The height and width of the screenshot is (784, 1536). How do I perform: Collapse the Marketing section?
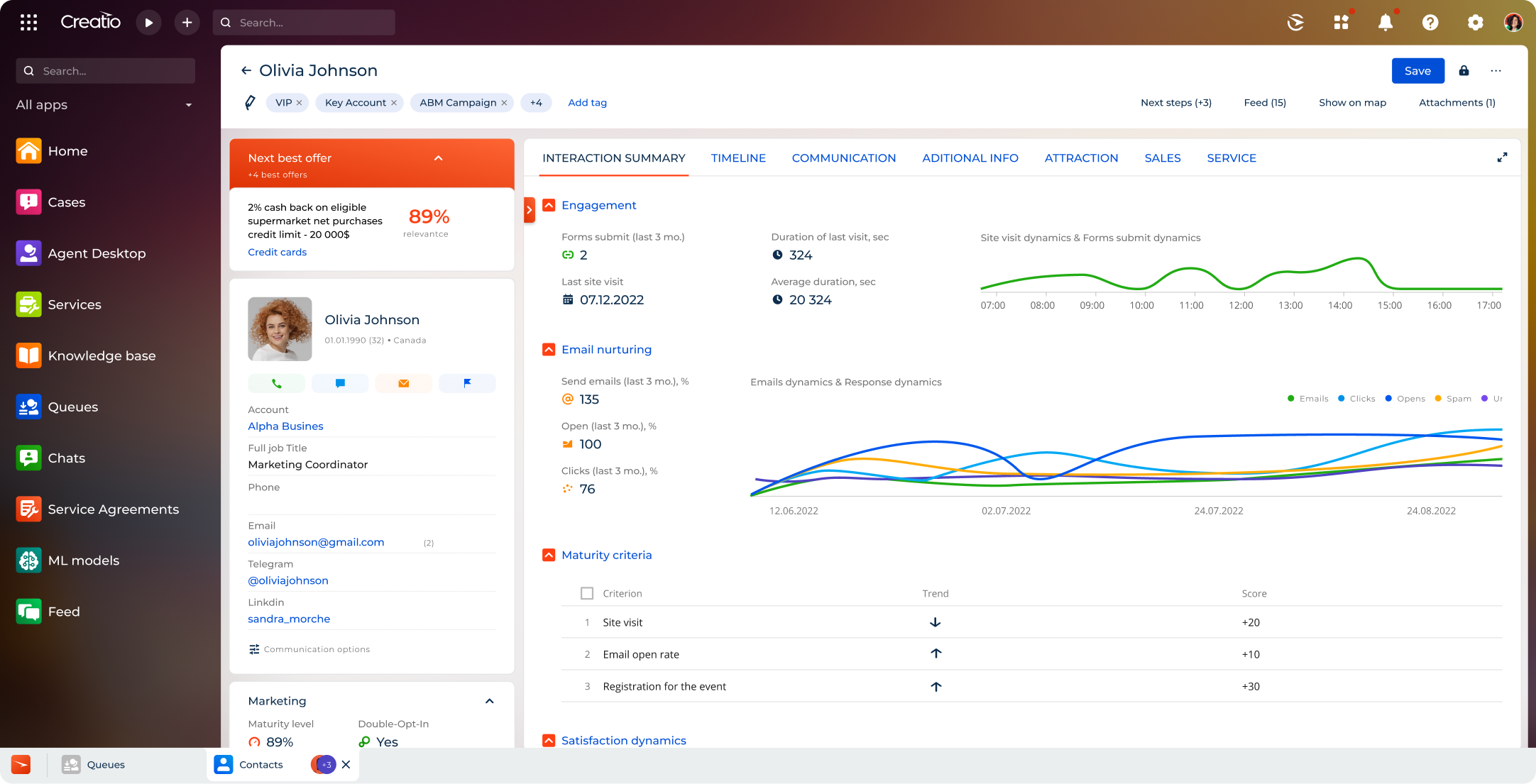(489, 701)
